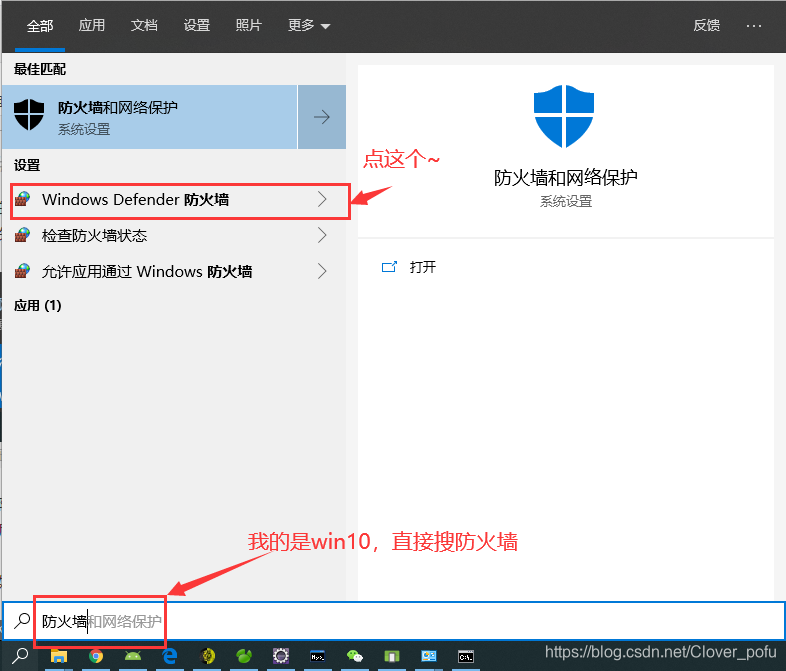Click the black shield icon of best match
Viewport: 786px width, 671px height.
pos(28,116)
